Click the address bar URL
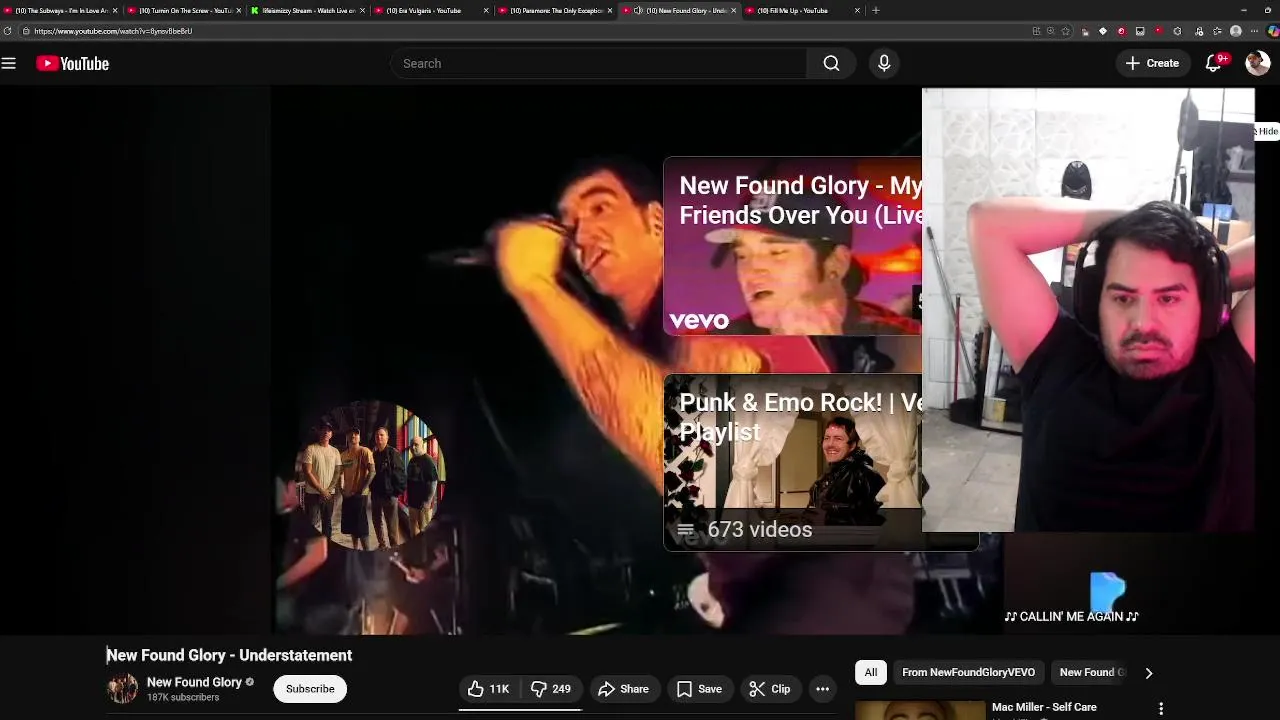Viewport: 1280px width, 720px height. 113,31
